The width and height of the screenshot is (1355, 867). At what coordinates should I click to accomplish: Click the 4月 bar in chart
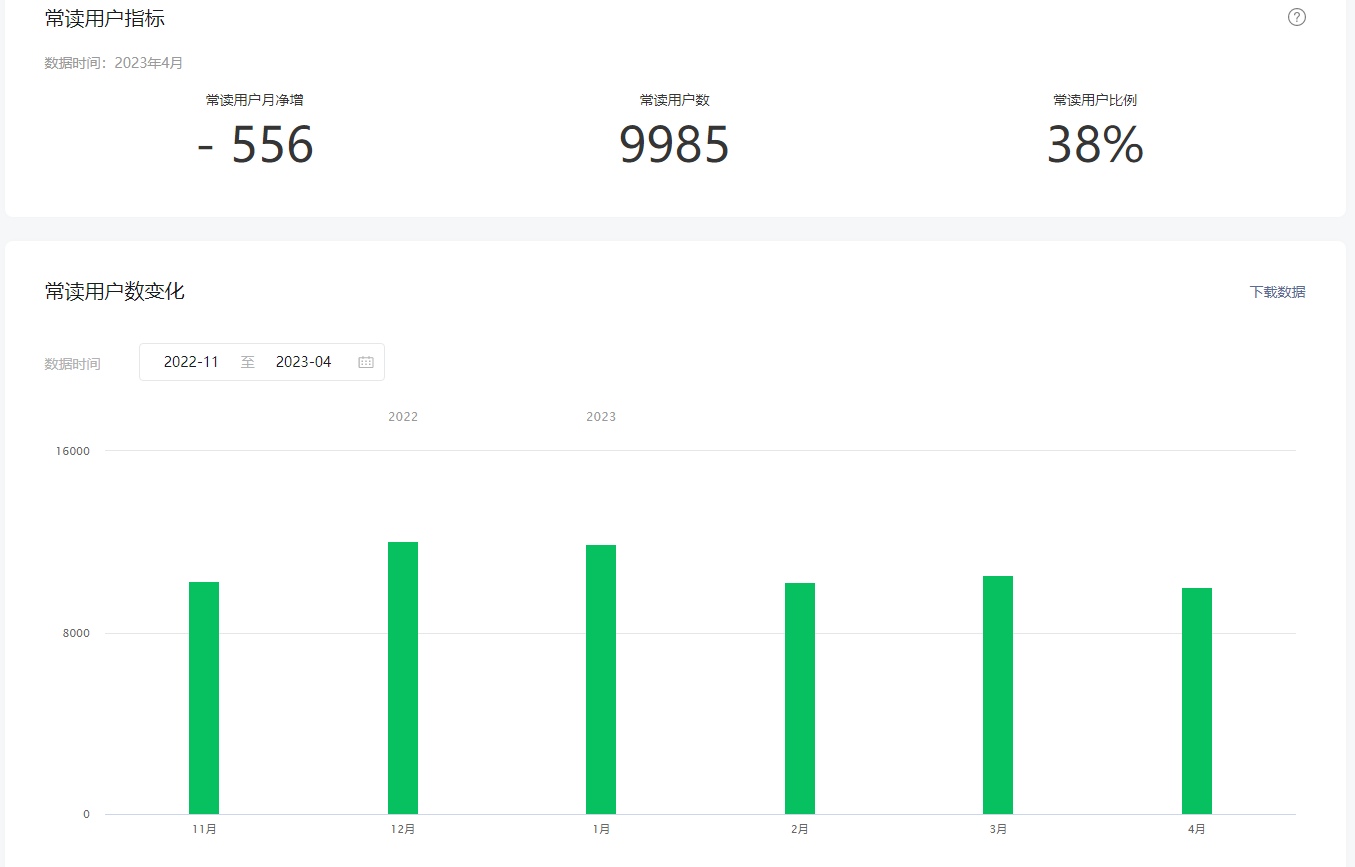1197,701
